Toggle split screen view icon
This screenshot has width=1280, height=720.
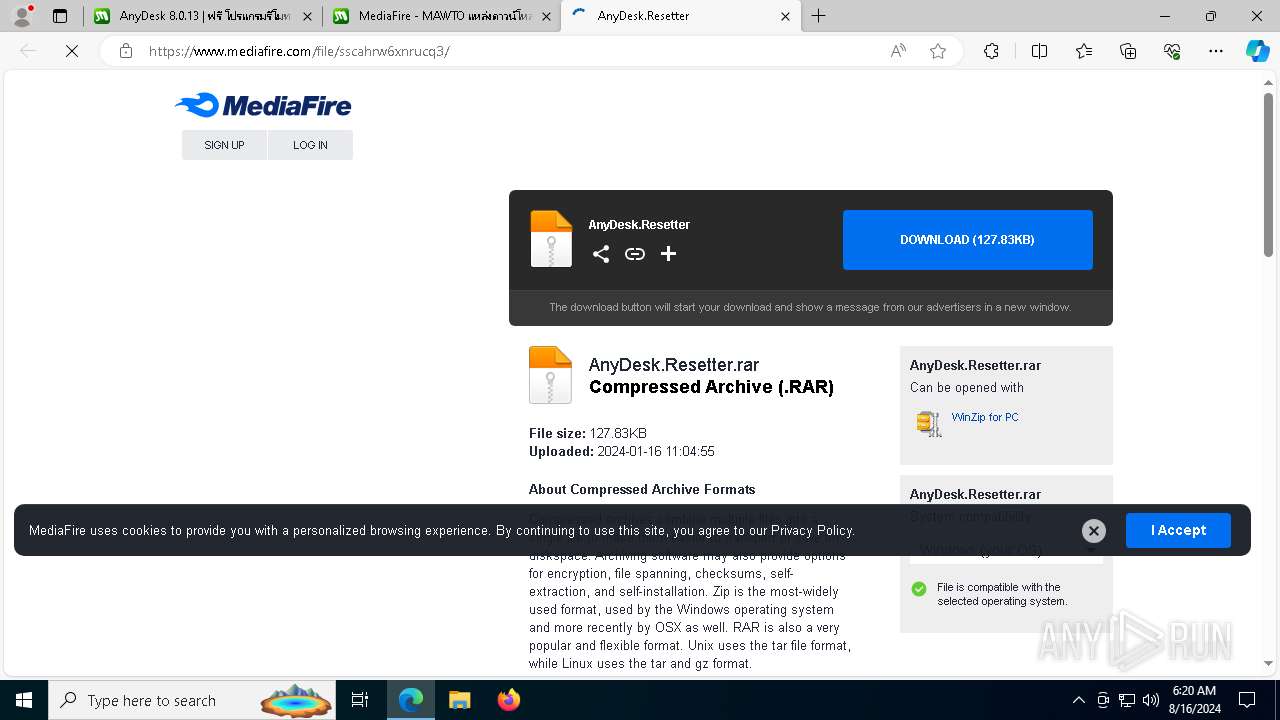(1039, 51)
